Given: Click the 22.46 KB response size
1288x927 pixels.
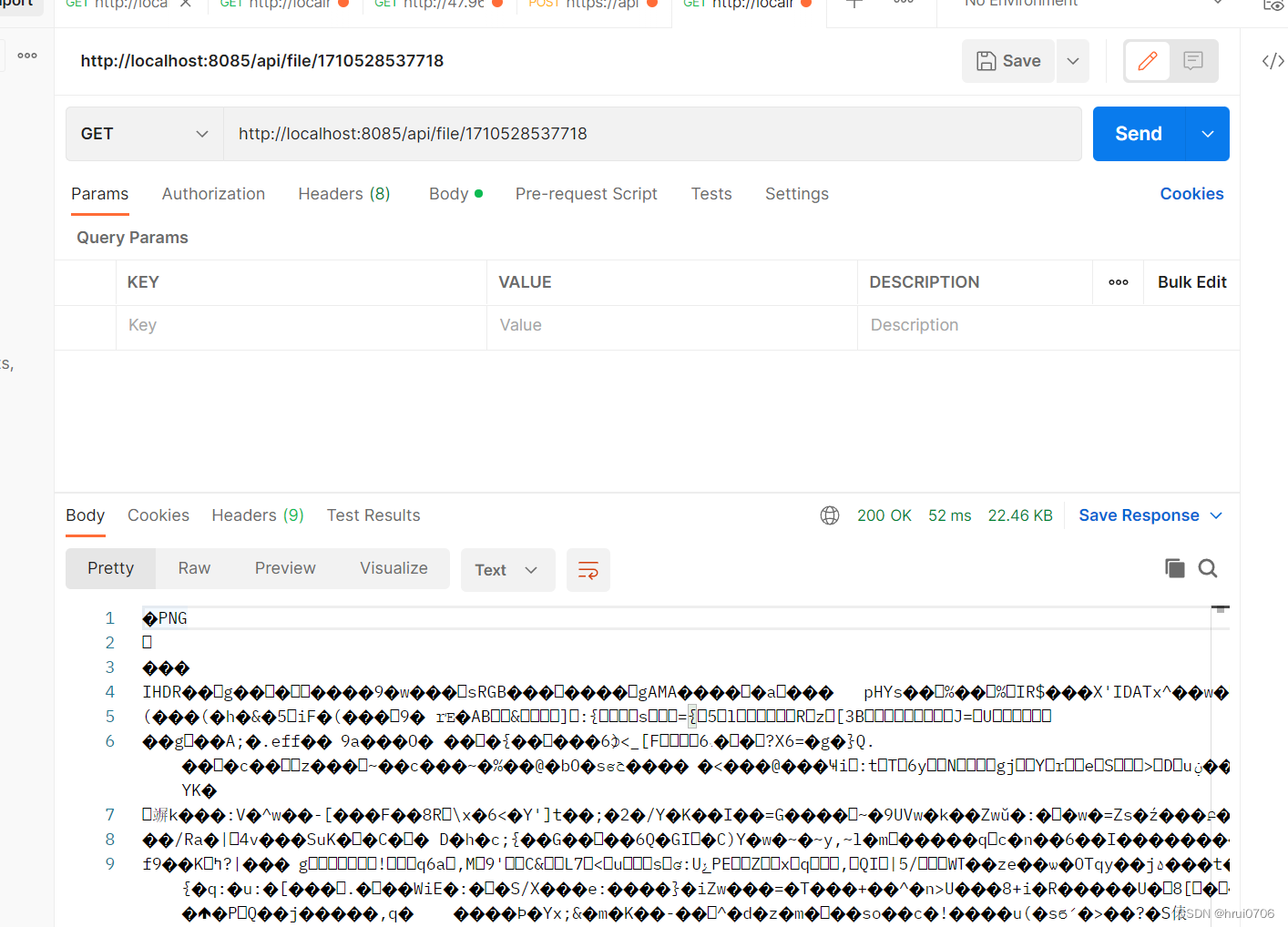Looking at the screenshot, I should pos(1020,515).
